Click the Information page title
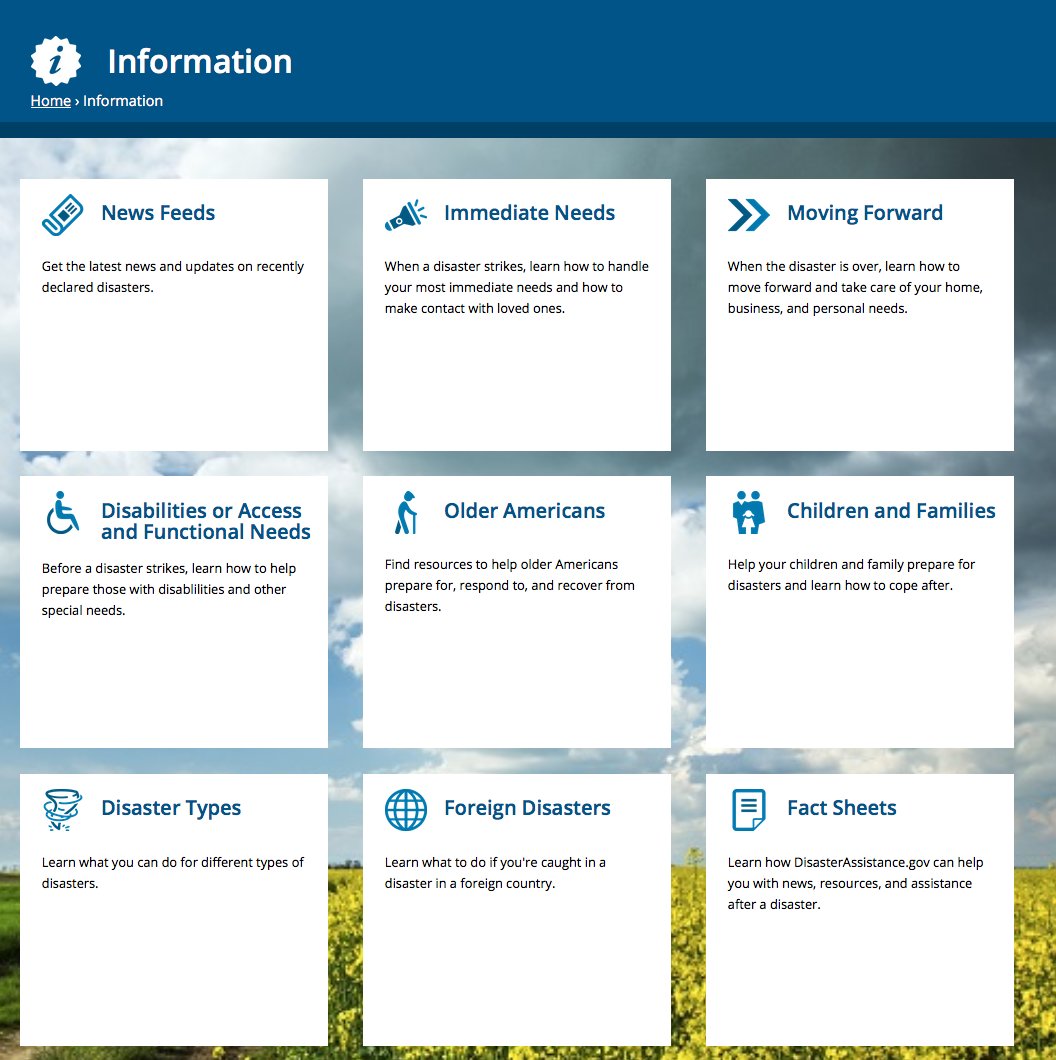Screen dimensions: 1056x1060 (x=200, y=62)
